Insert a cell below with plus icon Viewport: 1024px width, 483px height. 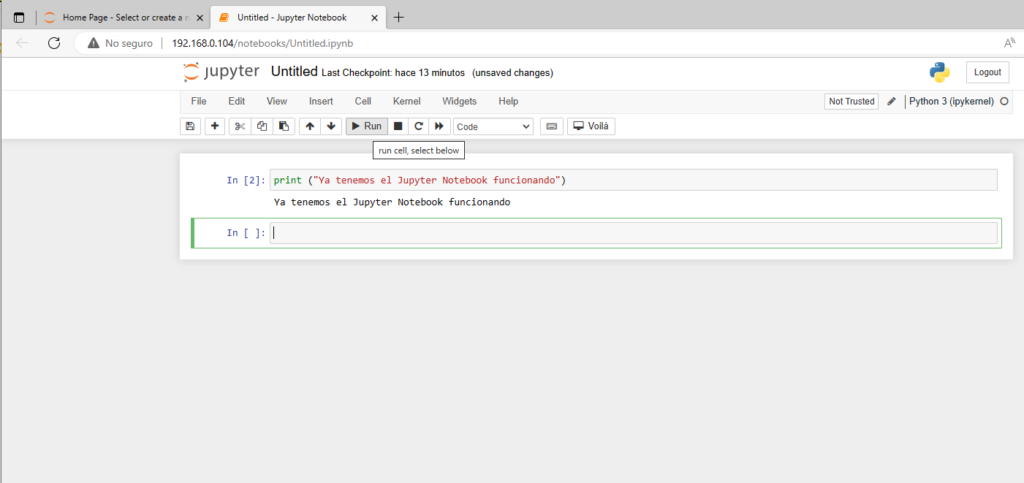click(215, 126)
